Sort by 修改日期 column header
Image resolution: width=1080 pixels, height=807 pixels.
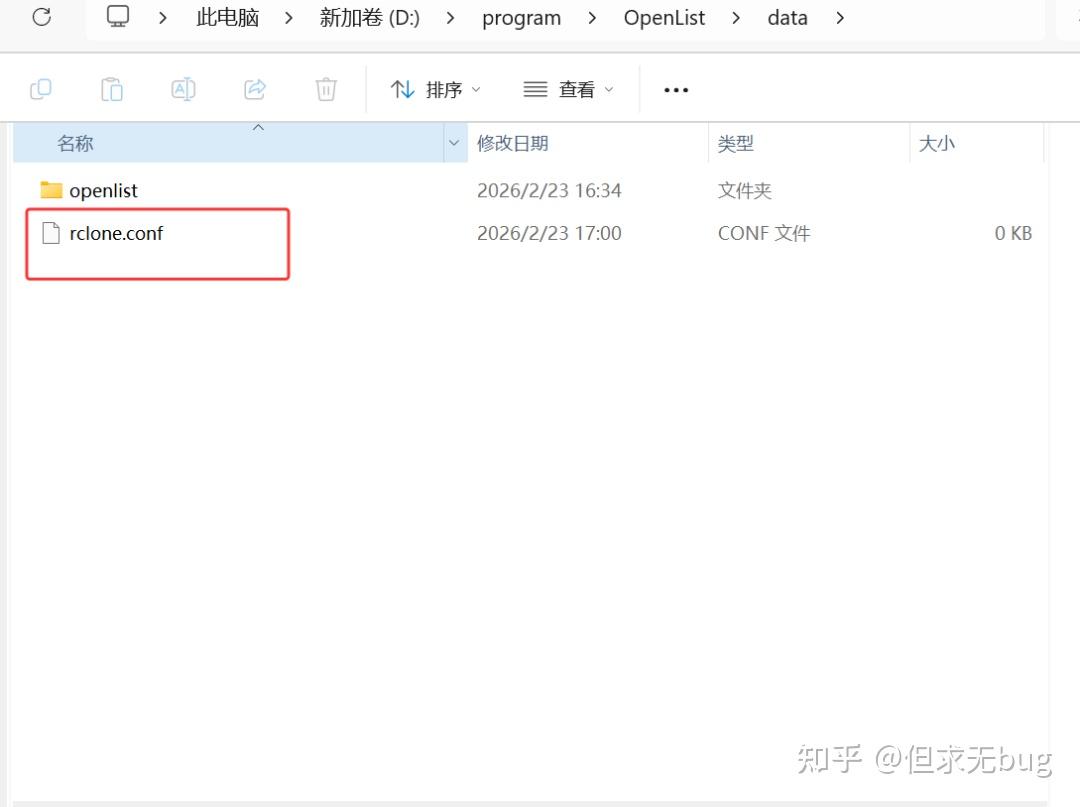pyautogui.click(x=512, y=143)
